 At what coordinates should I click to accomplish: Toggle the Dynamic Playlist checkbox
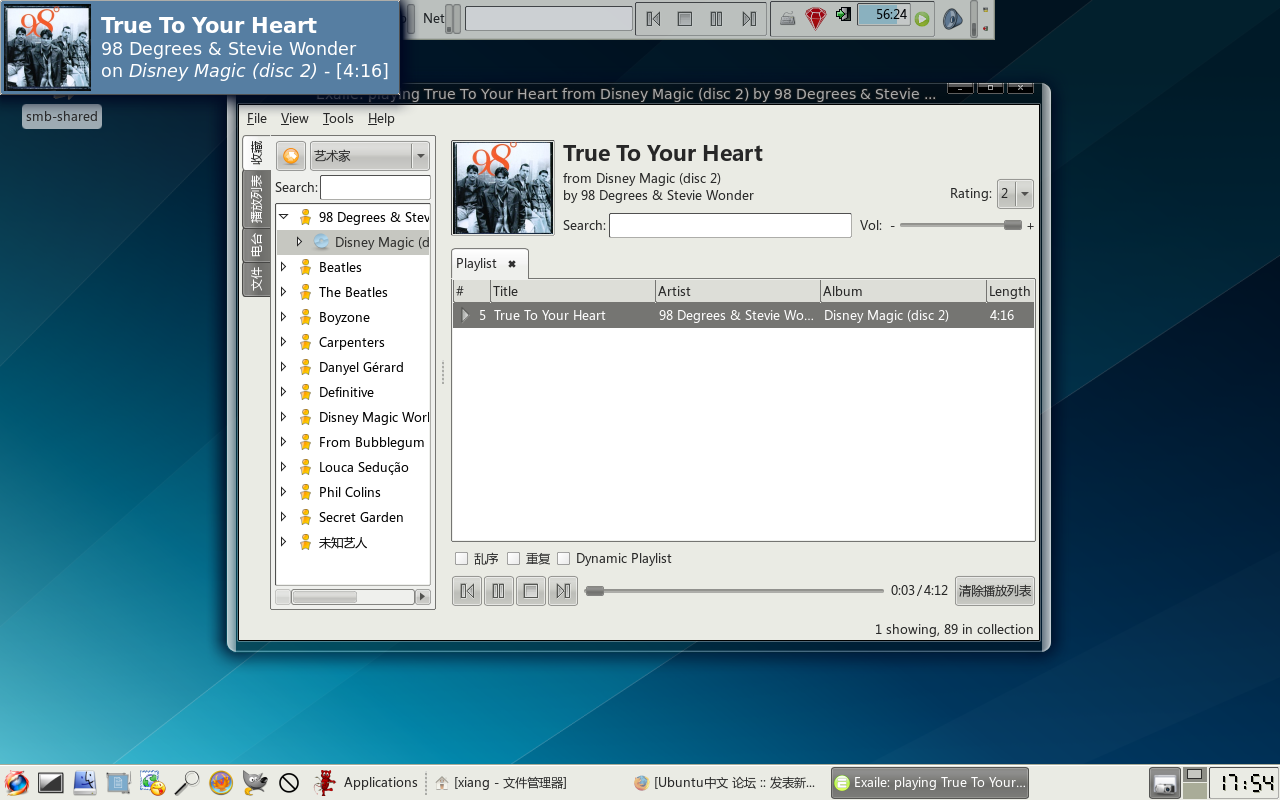coord(563,558)
